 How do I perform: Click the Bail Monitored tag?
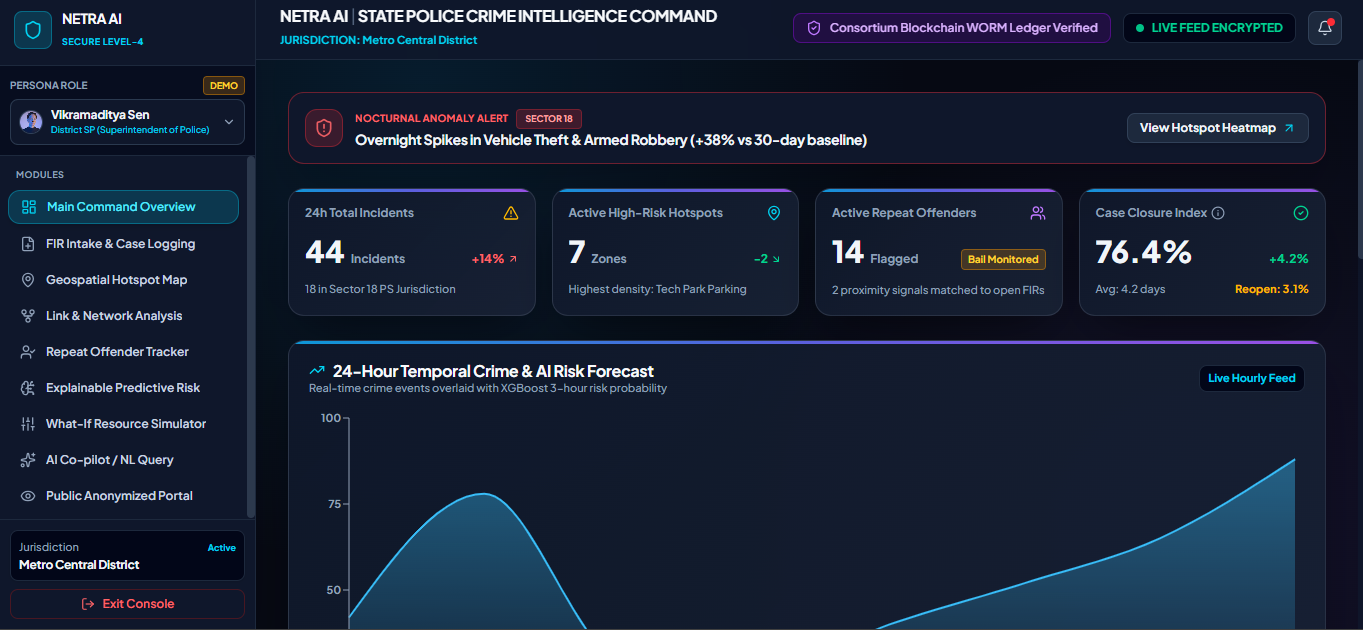point(1003,259)
